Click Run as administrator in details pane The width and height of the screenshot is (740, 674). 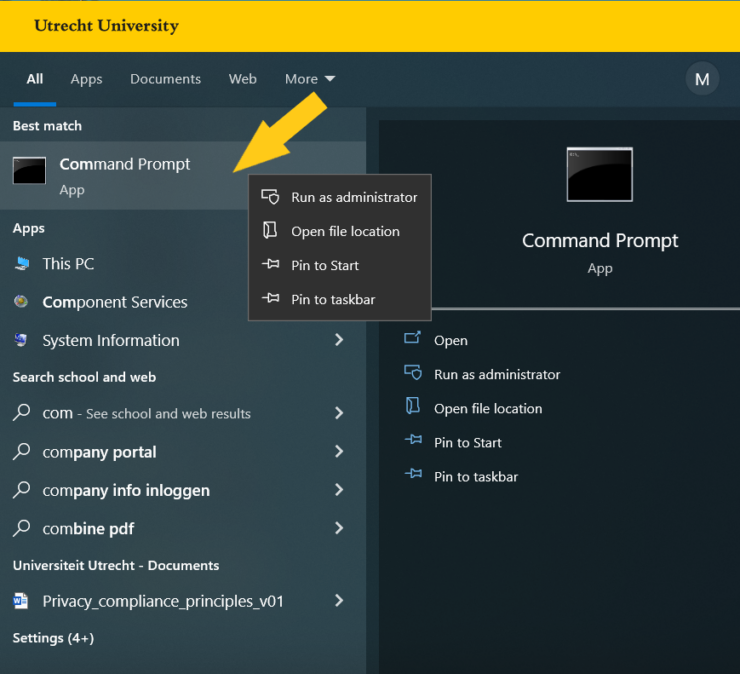click(x=497, y=374)
